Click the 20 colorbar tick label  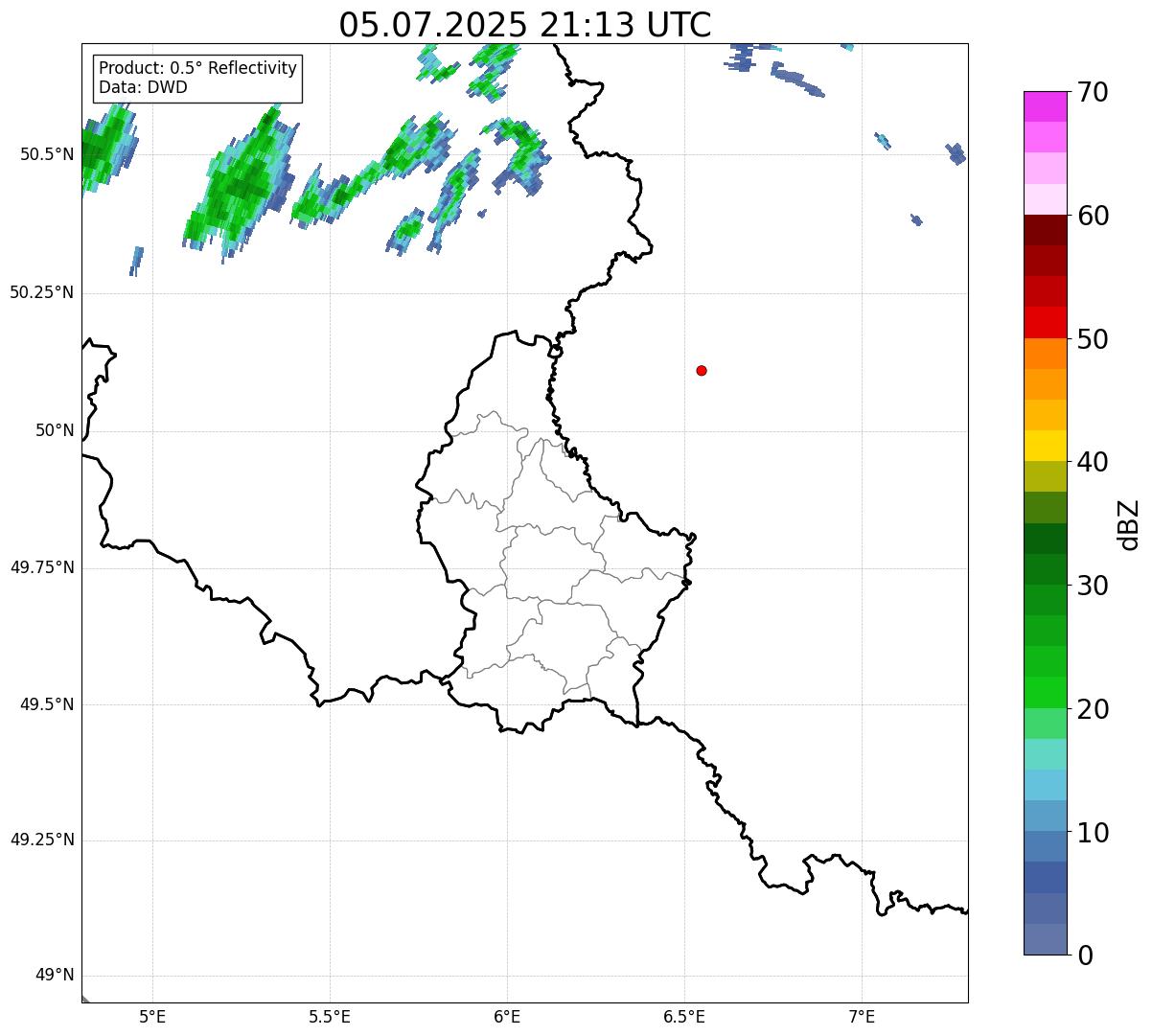click(x=1093, y=709)
